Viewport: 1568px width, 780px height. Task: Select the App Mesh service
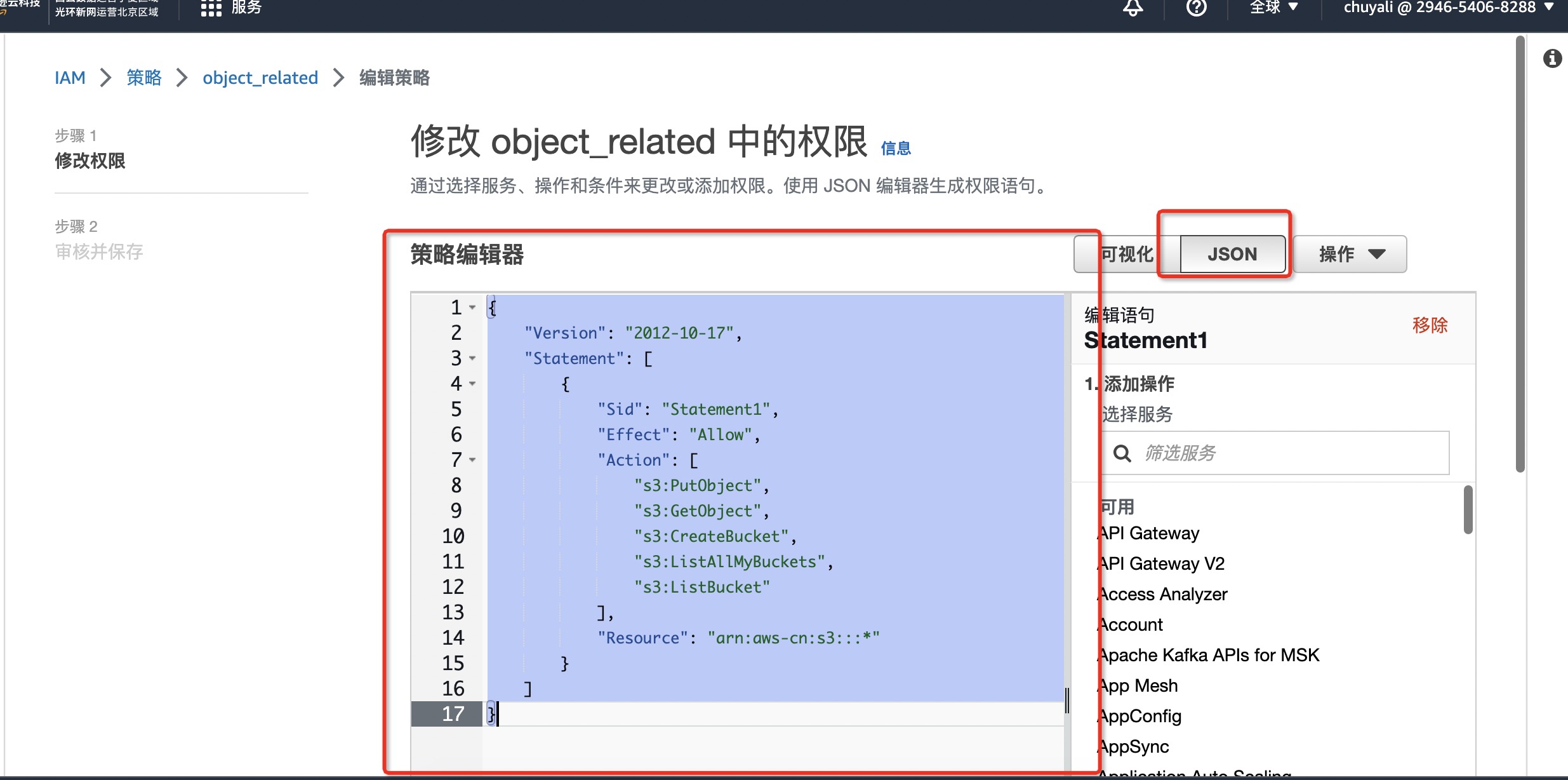pos(1139,685)
